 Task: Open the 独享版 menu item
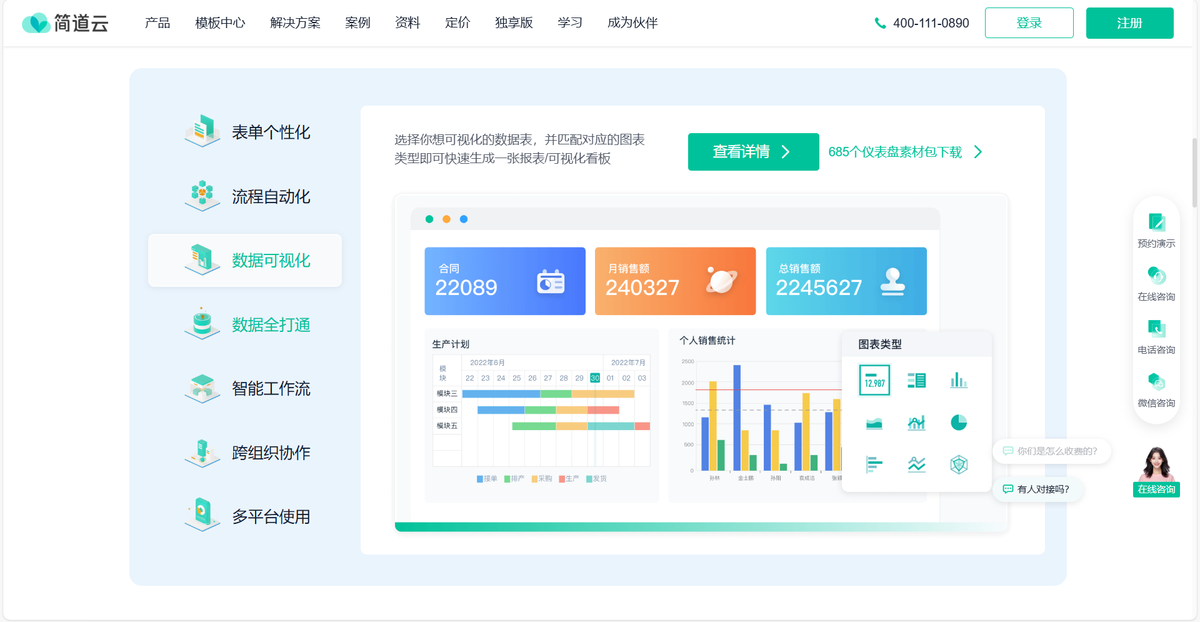[514, 23]
